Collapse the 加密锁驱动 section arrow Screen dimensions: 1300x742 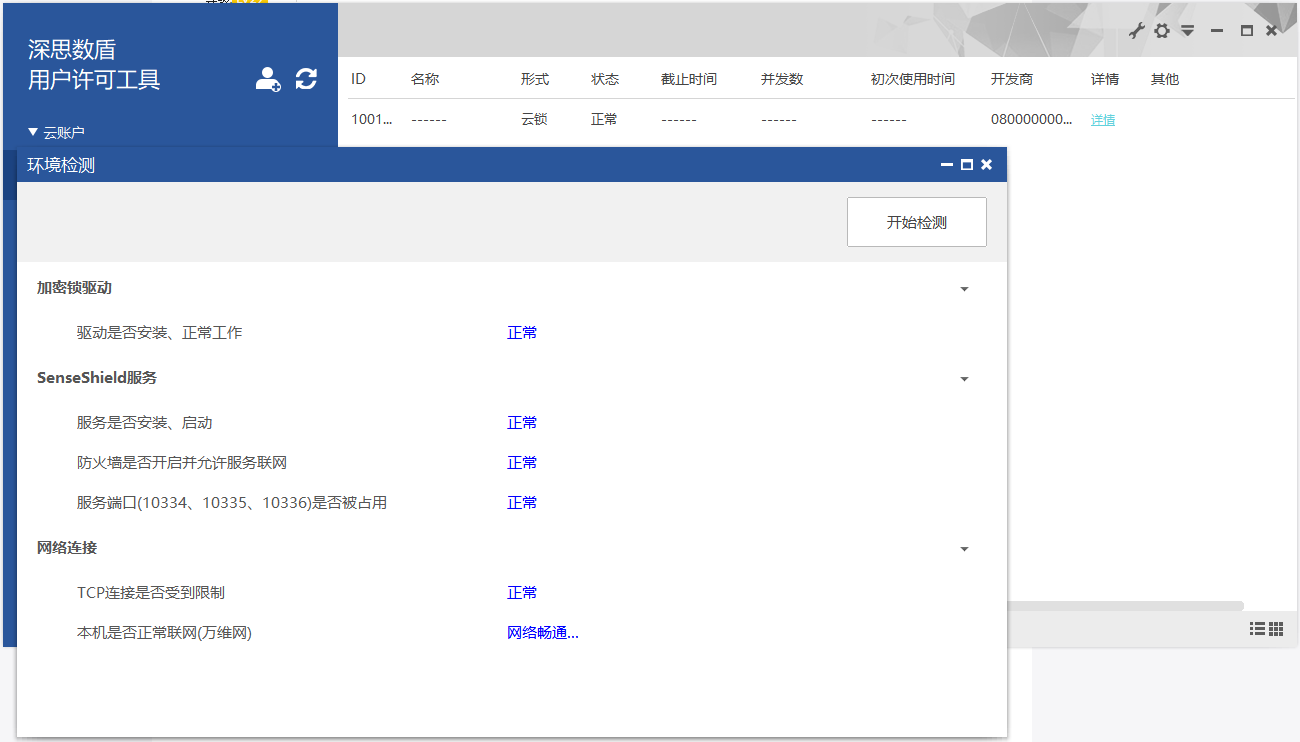pyautogui.click(x=964, y=289)
